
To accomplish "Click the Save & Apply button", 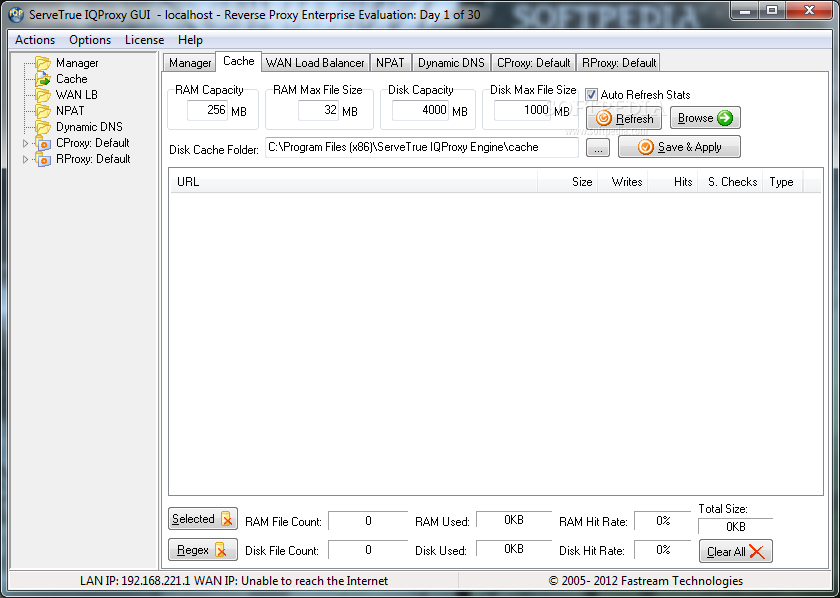I will (679, 147).
